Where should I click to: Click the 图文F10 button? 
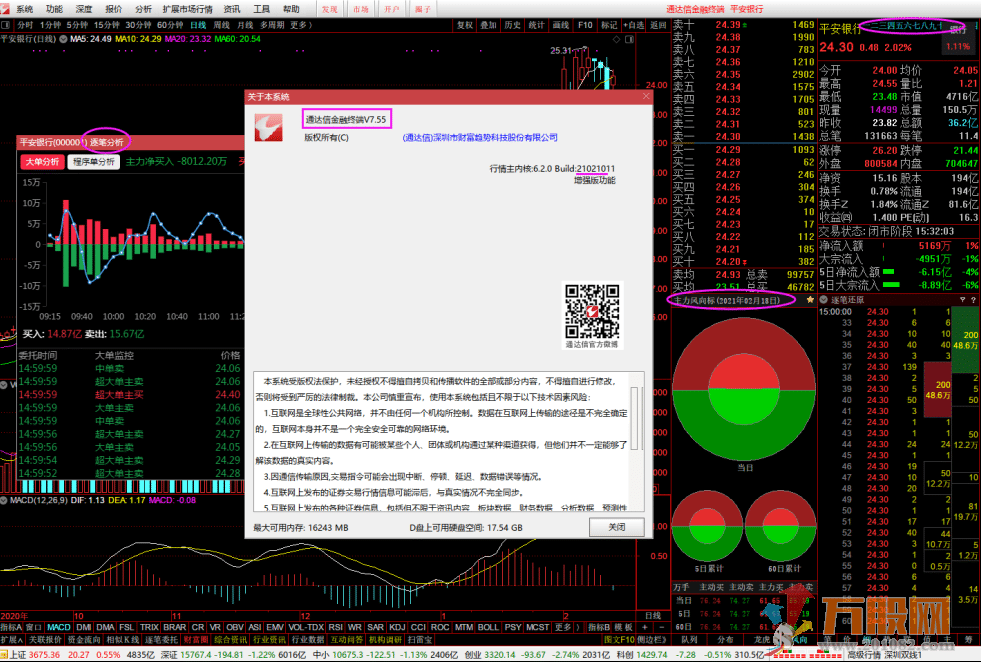tap(619, 639)
